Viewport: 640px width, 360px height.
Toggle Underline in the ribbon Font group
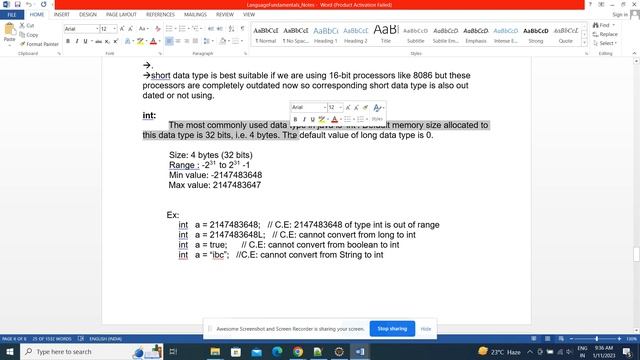85,41
